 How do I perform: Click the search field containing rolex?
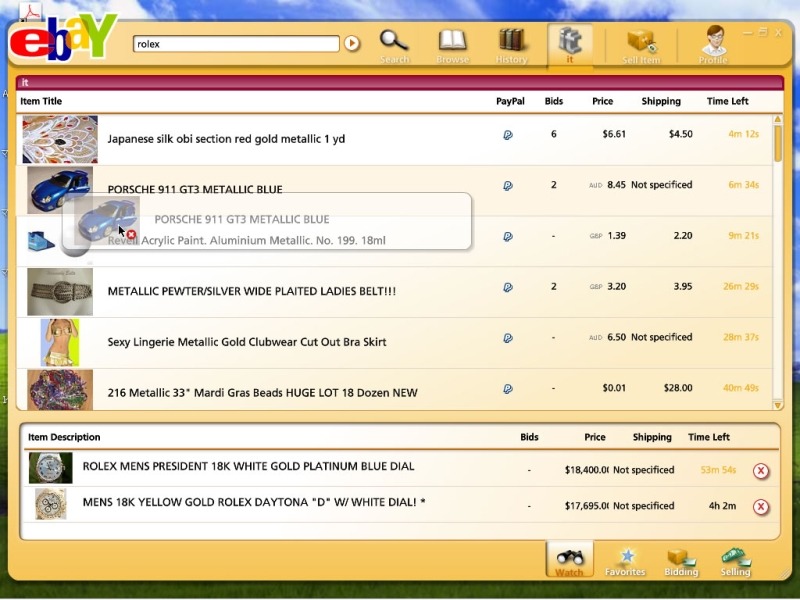pos(236,44)
